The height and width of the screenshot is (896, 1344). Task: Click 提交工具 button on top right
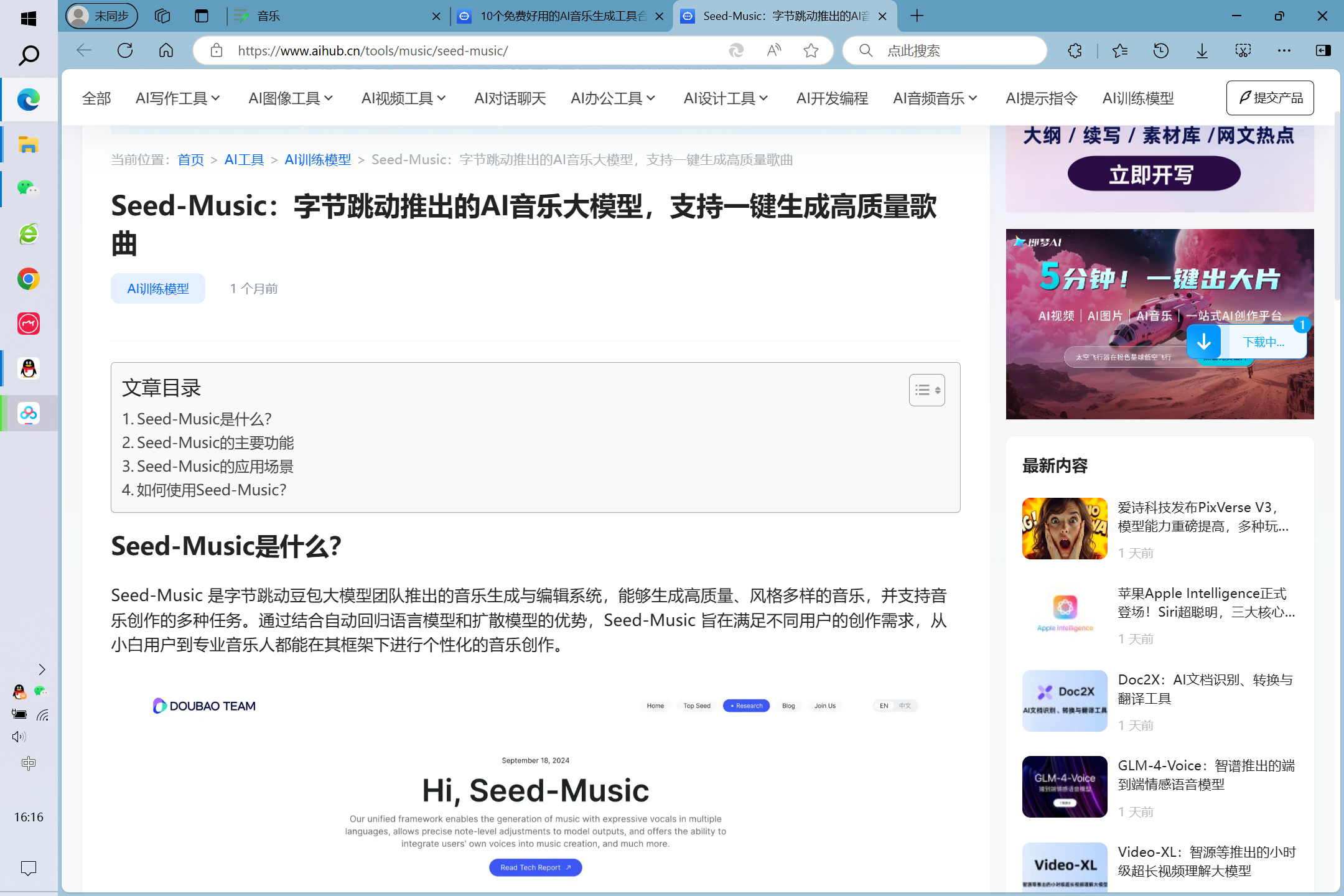[1271, 97]
